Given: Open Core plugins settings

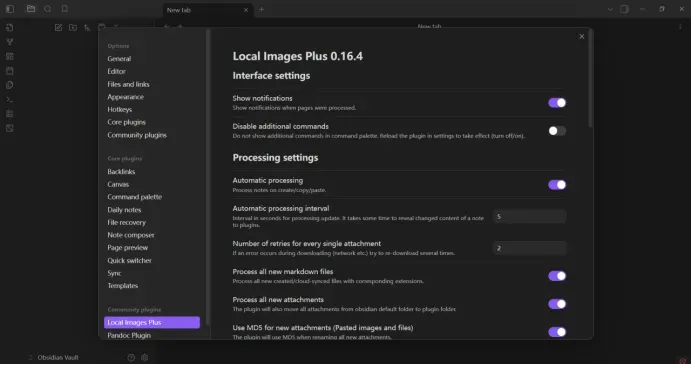Looking at the screenshot, I should (x=126, y=122).
